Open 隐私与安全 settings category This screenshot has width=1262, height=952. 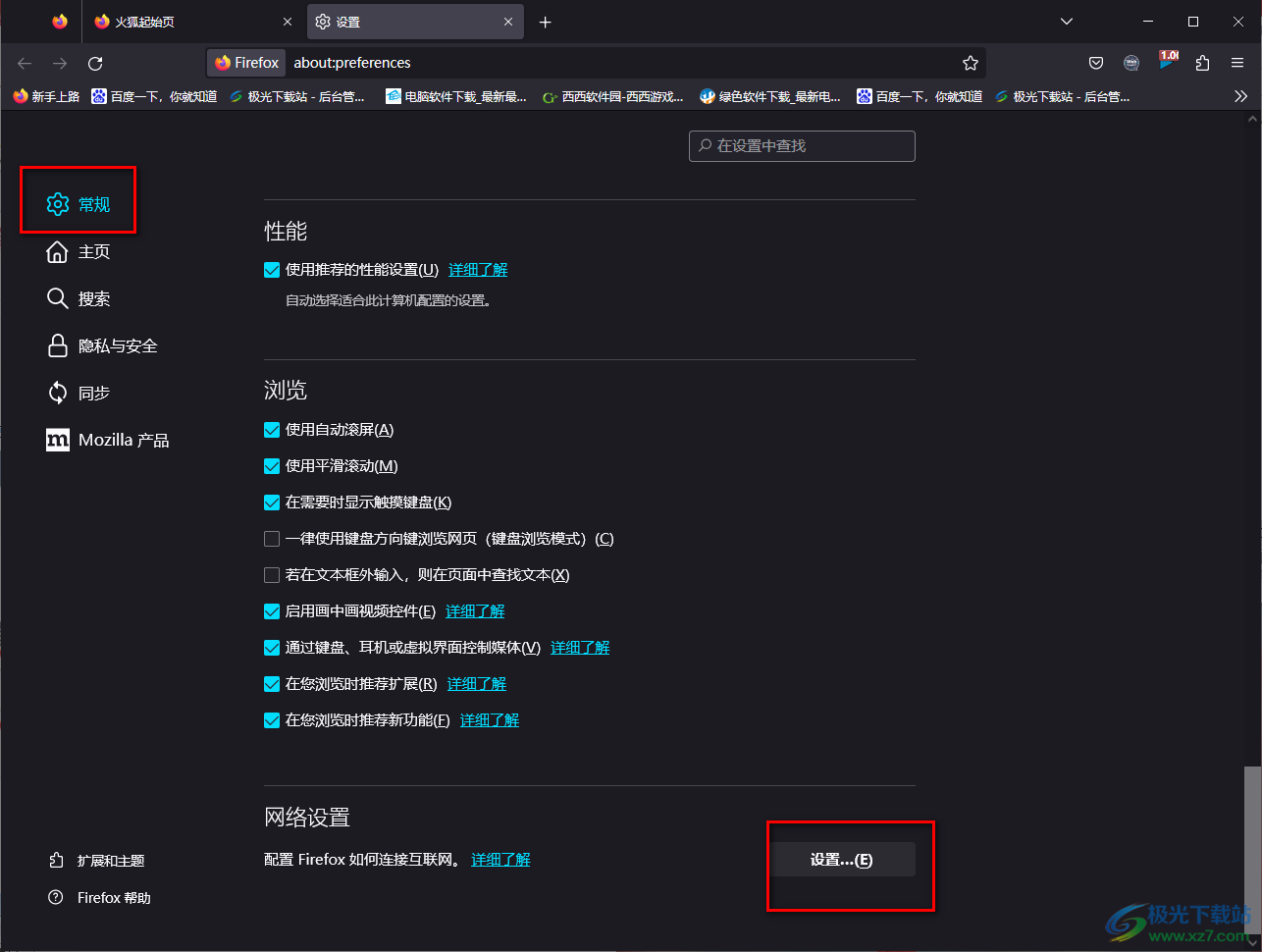[x=102, y=345]
